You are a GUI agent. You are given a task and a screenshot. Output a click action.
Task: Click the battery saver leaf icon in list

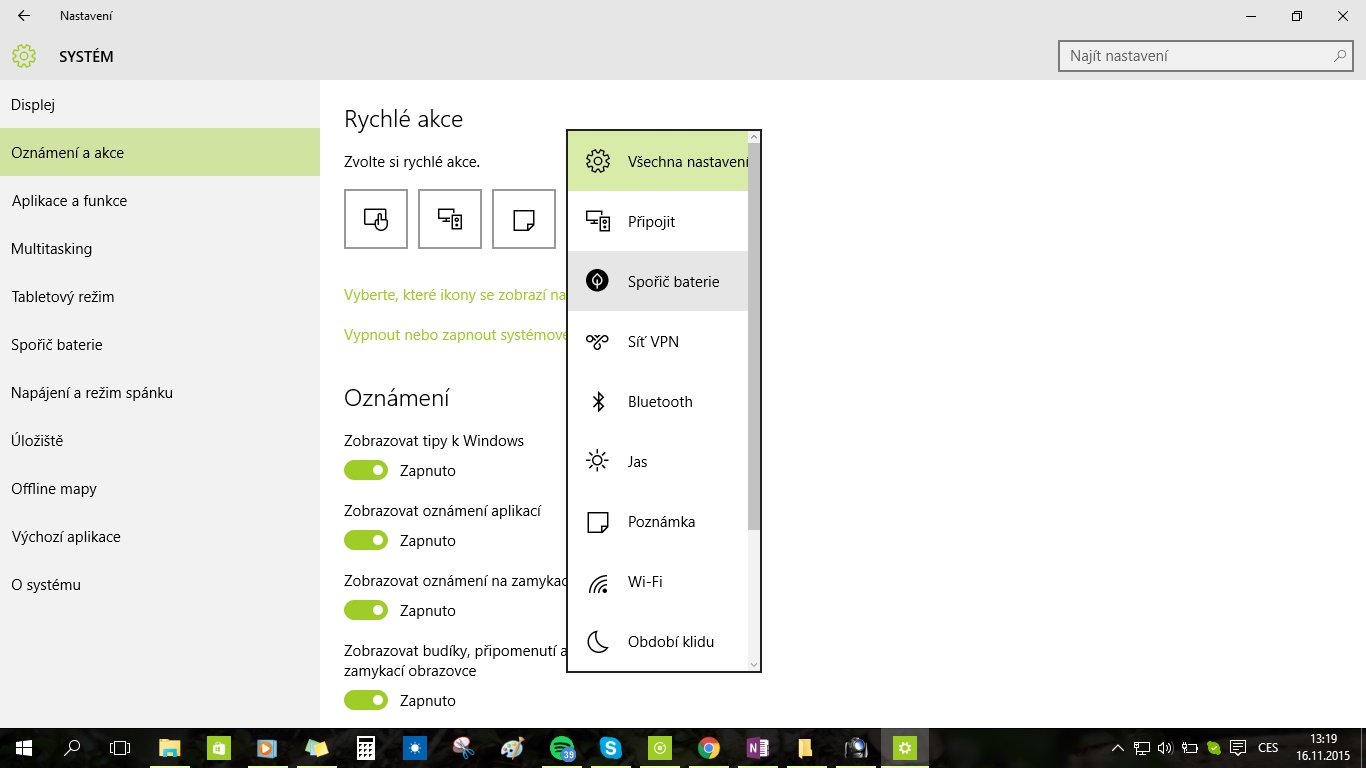[597, 281]
